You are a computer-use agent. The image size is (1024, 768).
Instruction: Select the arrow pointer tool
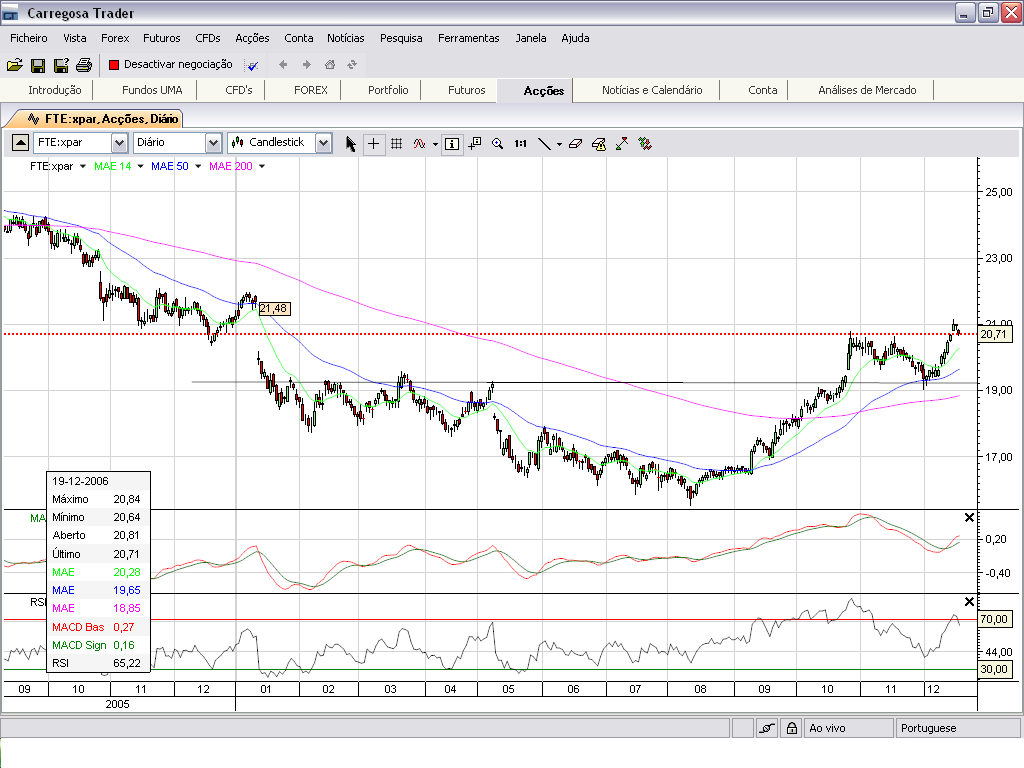point(350,143)
